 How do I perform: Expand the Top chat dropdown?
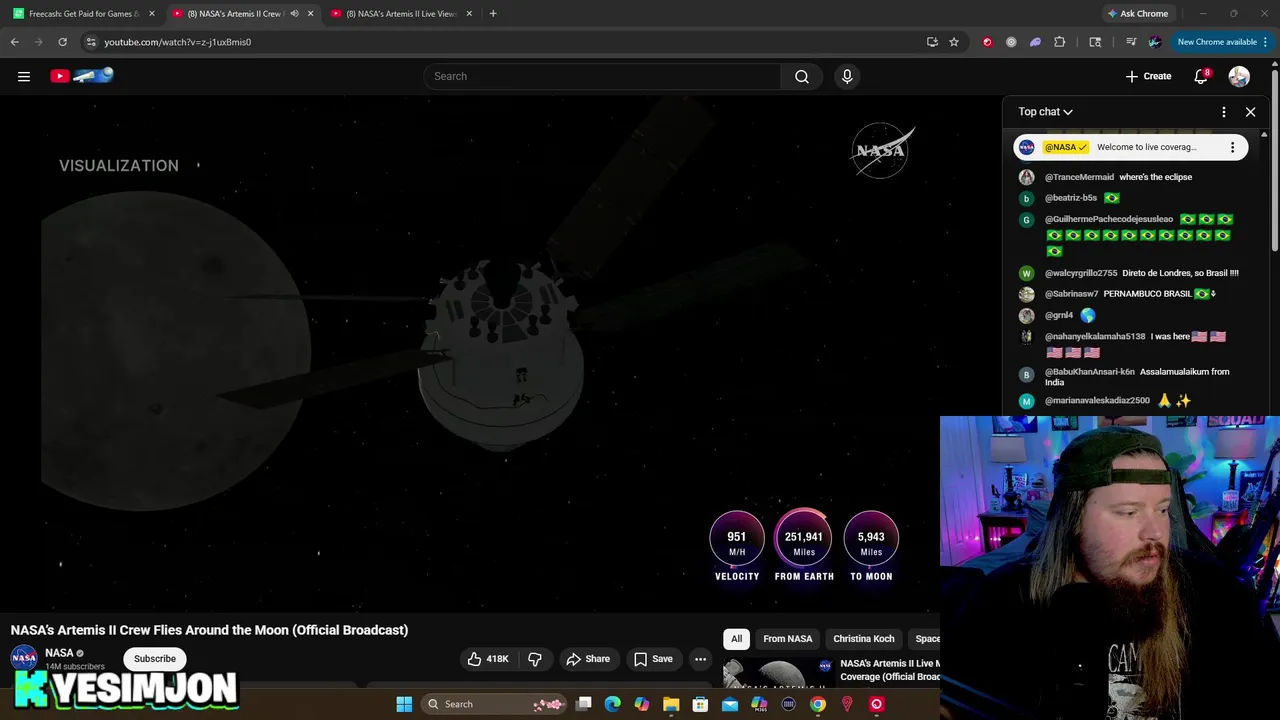point(1045,112)
